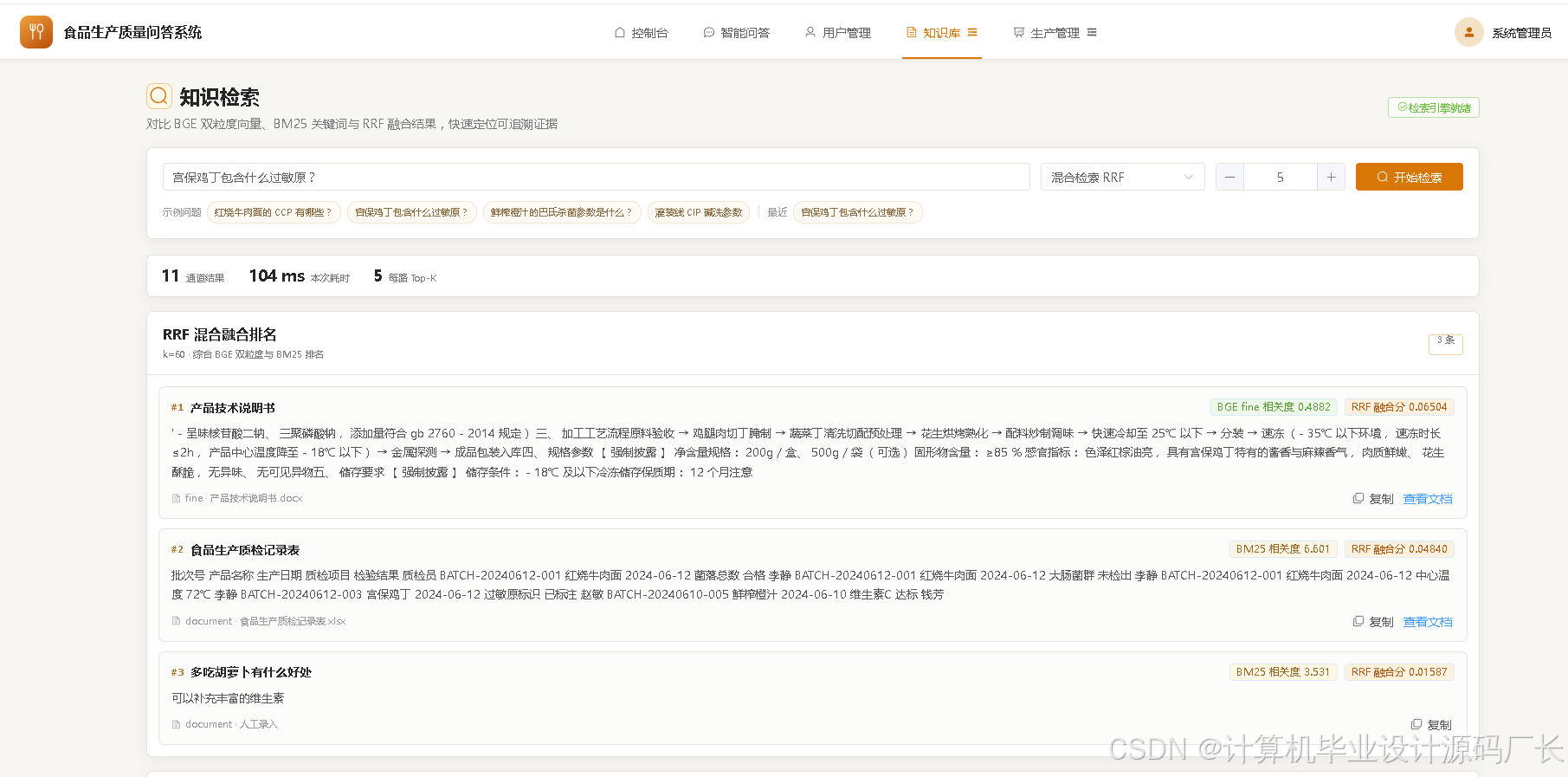Click the 104 ms 本次耗时 statistic
The width and height of the screenshot is (1568, 777).
tap(299, 276)
